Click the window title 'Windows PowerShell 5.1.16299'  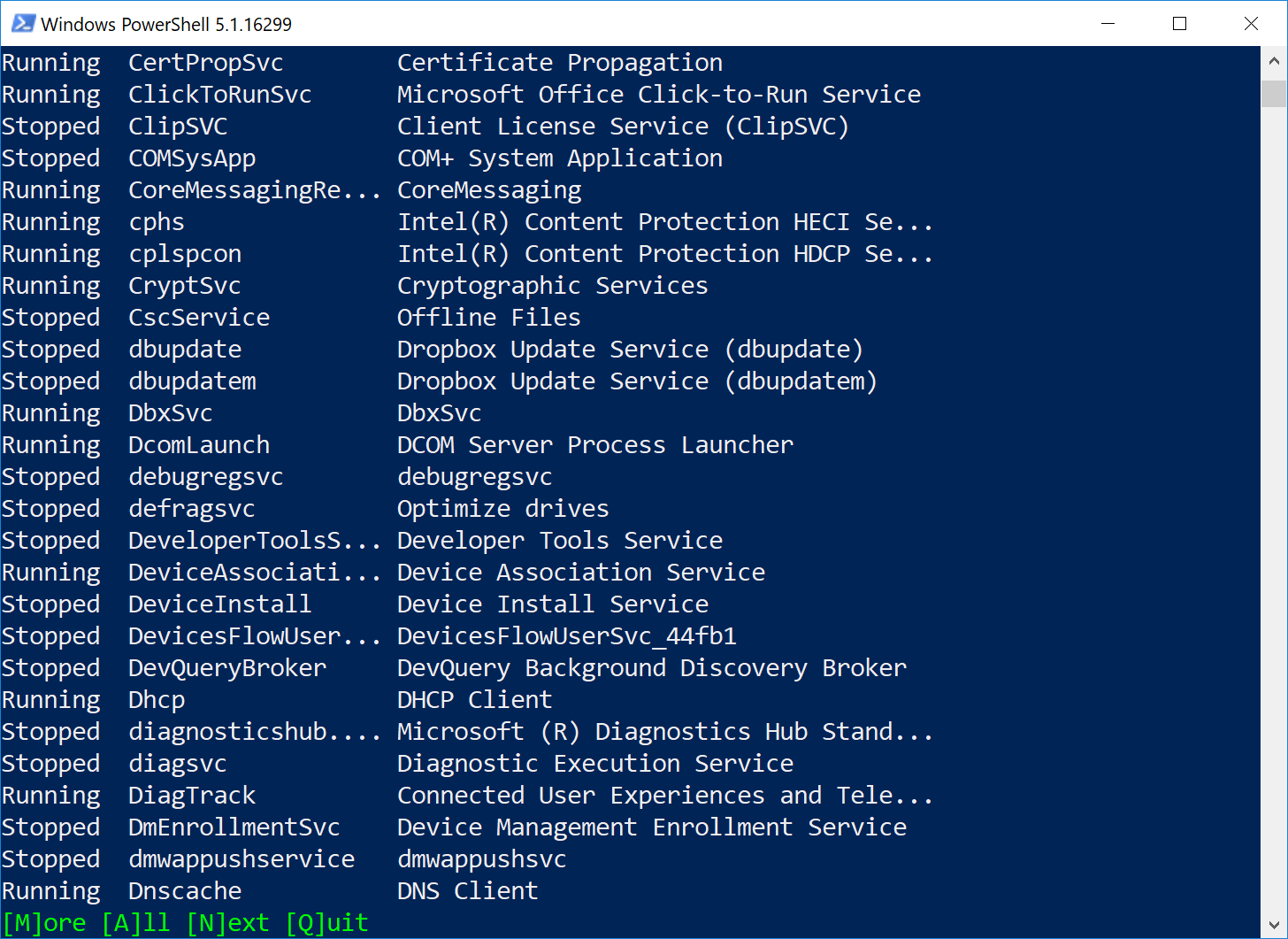tap(166, 25)
